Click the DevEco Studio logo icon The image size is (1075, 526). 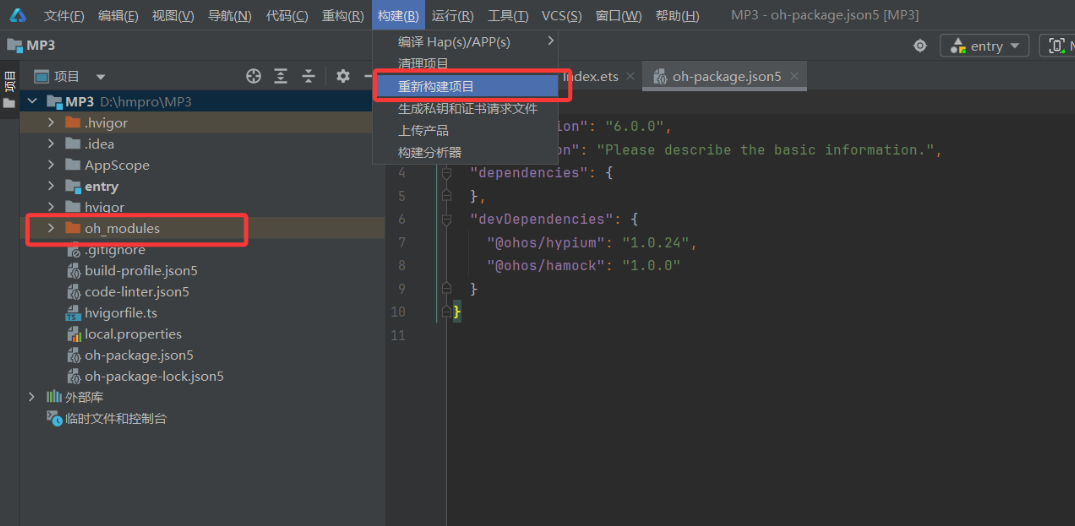pos(18,16)
